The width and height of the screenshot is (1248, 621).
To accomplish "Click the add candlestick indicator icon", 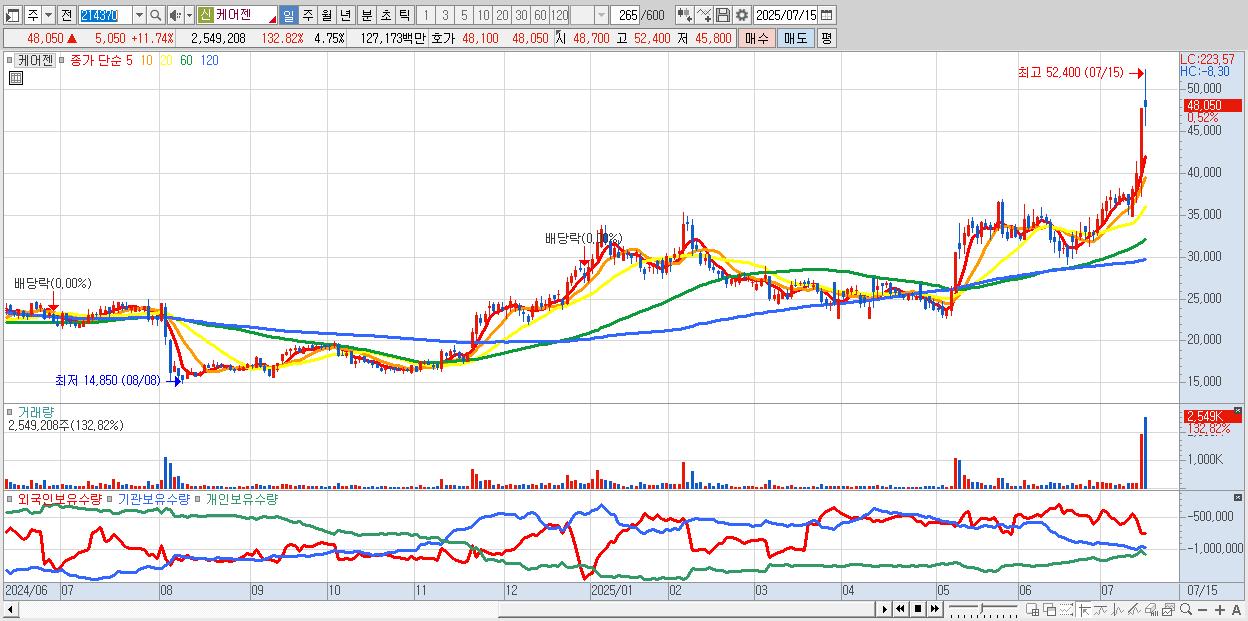I will 685,15.
